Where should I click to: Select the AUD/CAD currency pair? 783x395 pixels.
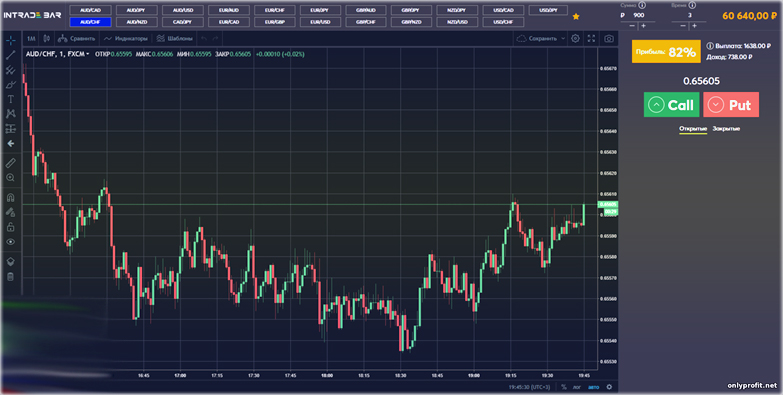click(90, 10)
